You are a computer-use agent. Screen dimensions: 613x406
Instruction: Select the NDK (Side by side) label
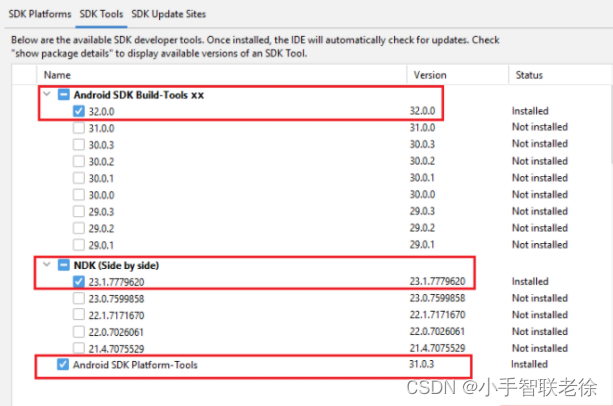pyautogui.click(x=116, y=265)
